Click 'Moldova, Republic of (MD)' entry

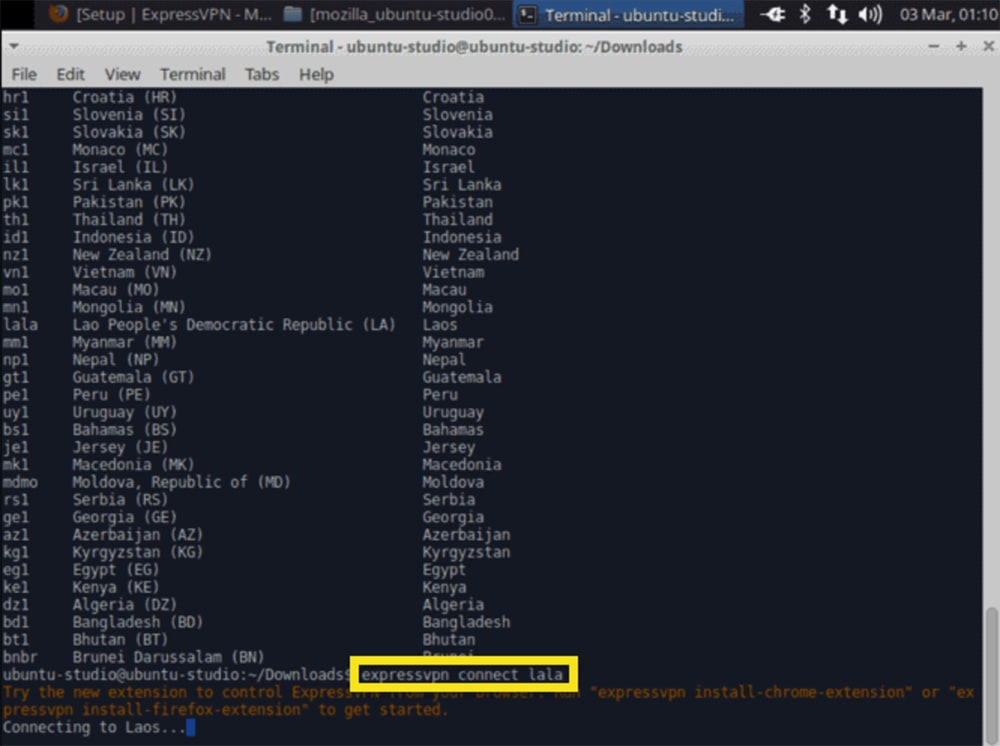tap(181, 483)
